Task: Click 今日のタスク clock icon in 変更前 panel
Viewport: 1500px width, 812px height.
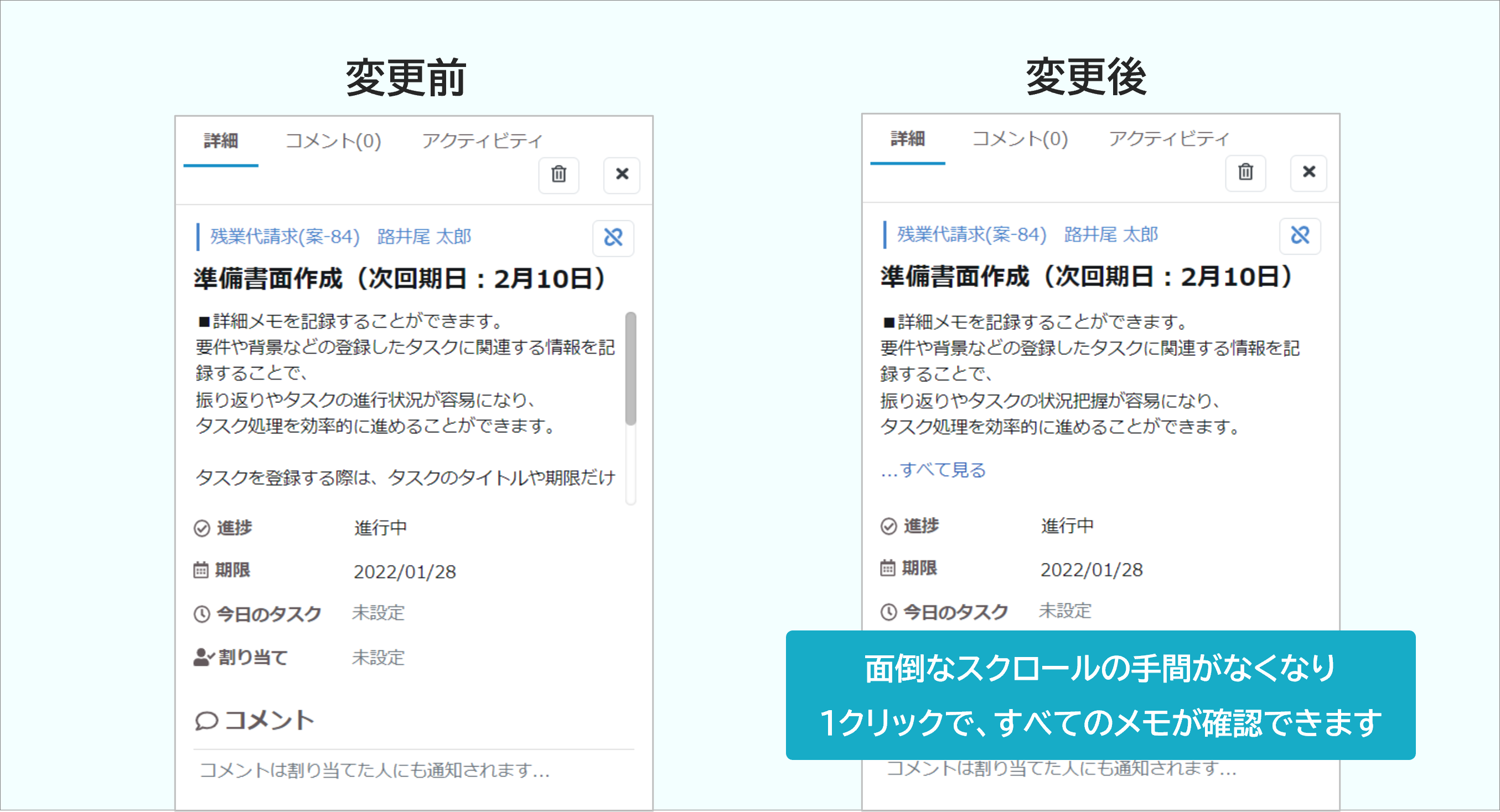Action: click(x=201, y=614)
